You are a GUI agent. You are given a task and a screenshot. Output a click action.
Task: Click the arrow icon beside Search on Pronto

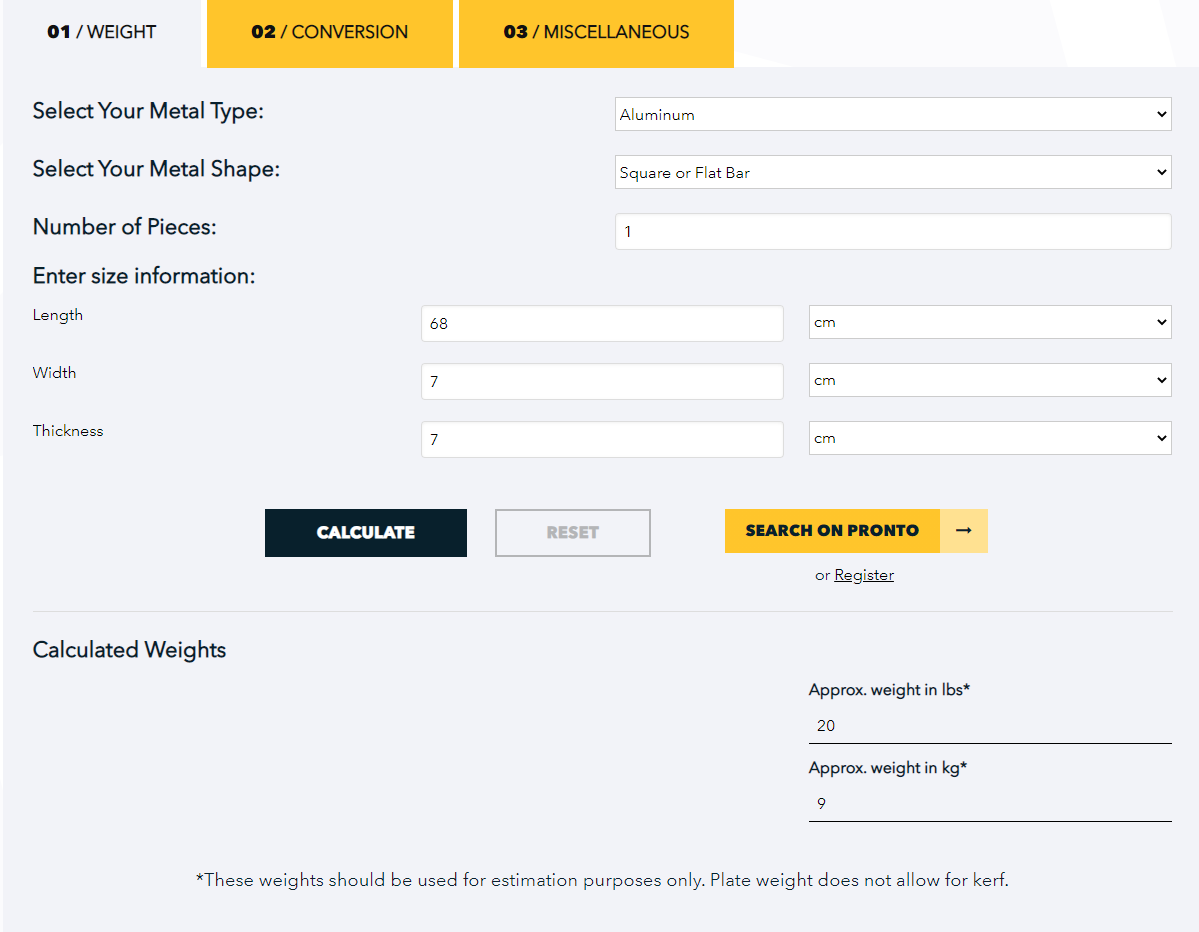point(963,531)
